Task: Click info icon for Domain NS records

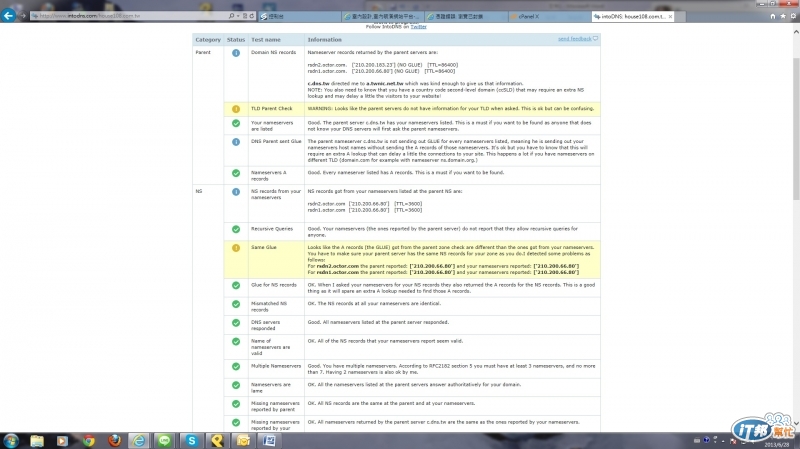Action: (236, 53)
